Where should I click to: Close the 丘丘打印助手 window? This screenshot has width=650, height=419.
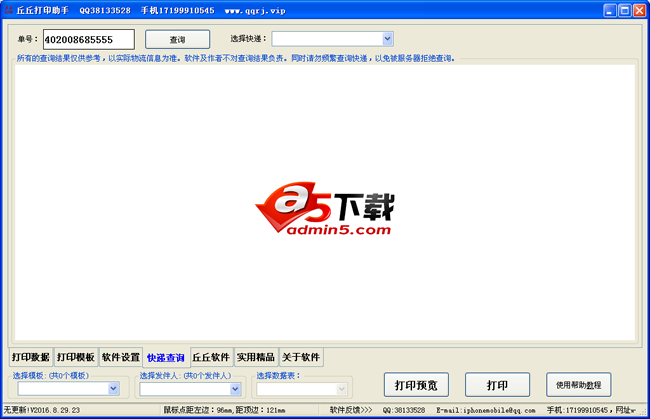[640, 10]
